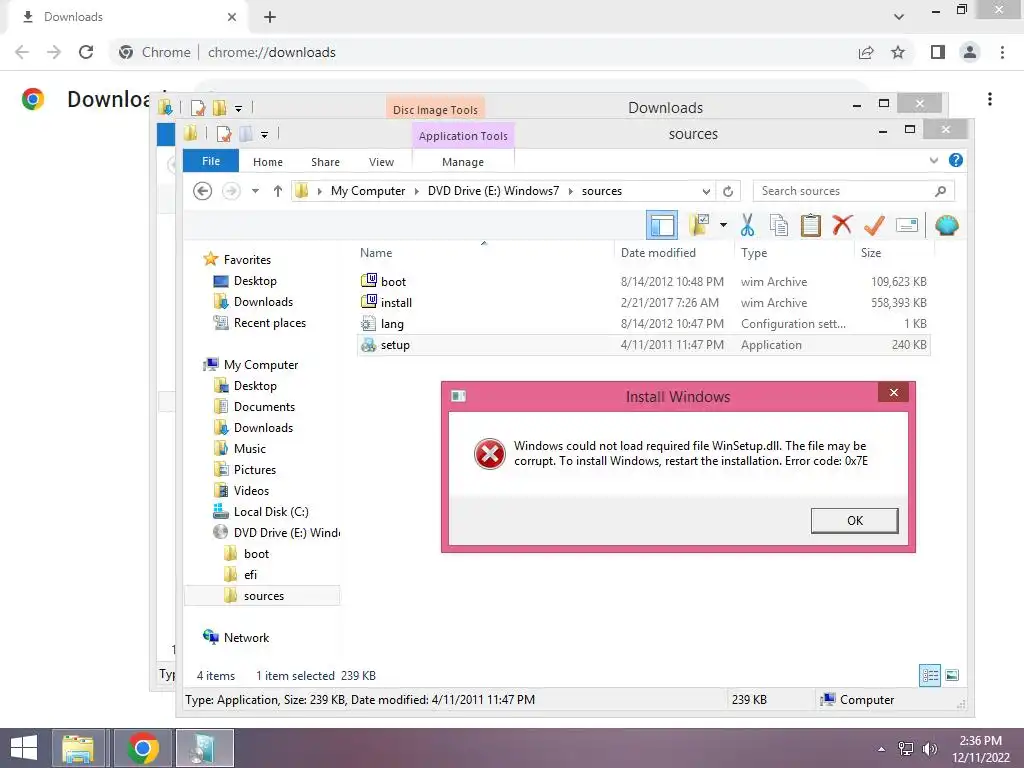This screenshot has width=1024, height=768.
Task: Click Disc Image Tools tab in Downloads window
Action: point(435,110)
